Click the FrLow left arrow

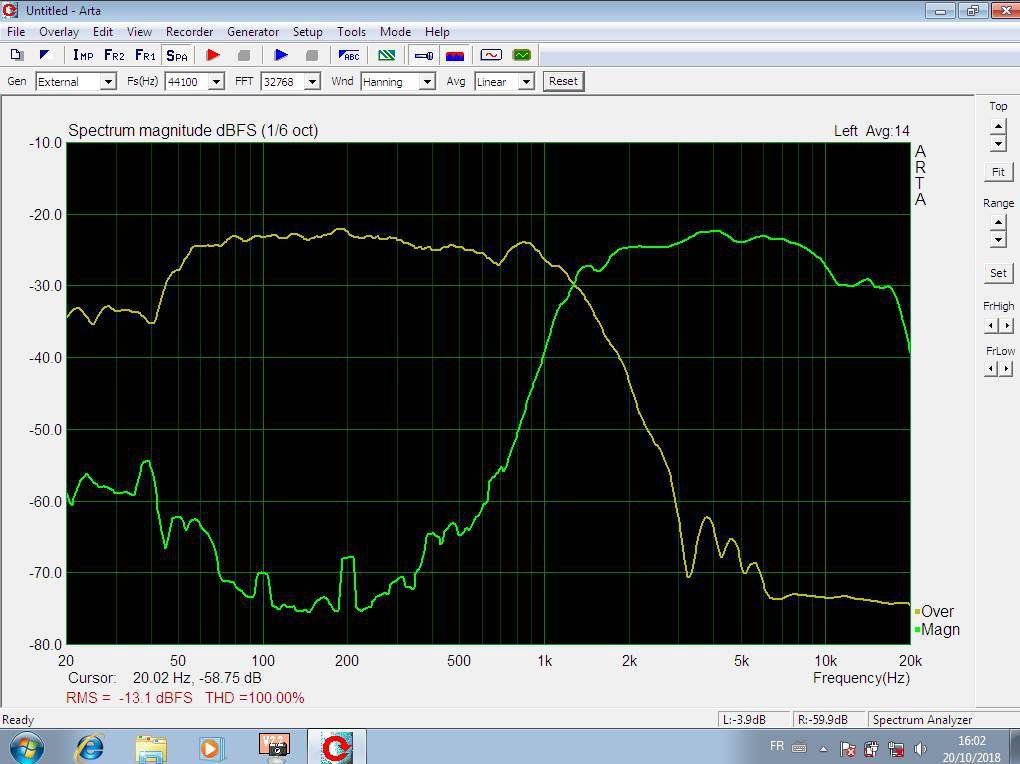coord(991,369)
